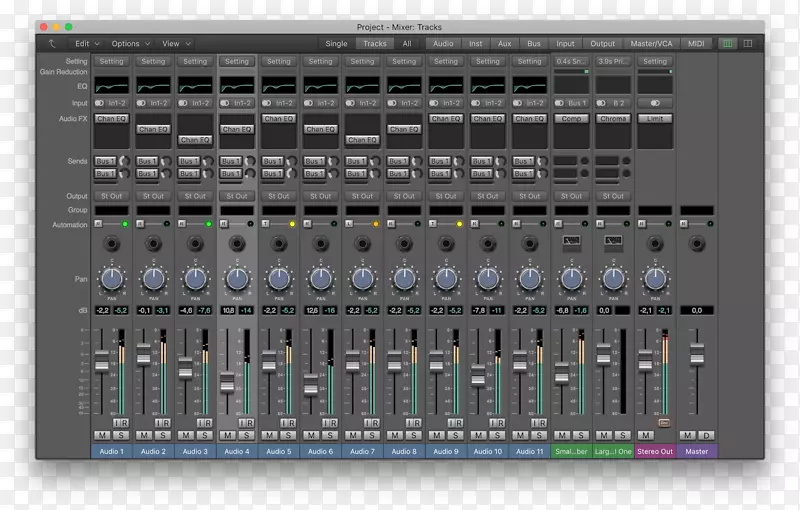Expand the View dropdown menu

(176, 44)
